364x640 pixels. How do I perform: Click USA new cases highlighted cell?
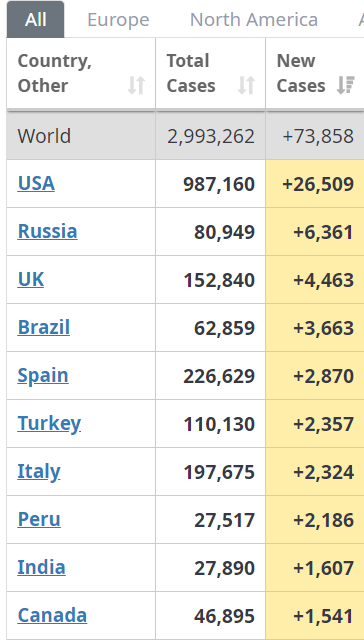click(x=315, y=184)
